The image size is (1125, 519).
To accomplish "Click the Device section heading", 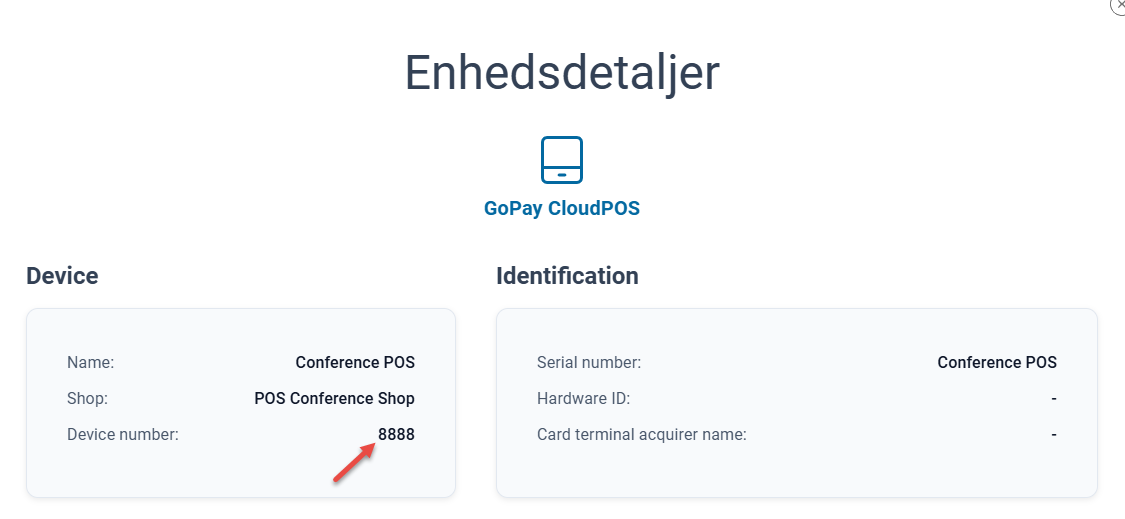I will click(62, 276).
